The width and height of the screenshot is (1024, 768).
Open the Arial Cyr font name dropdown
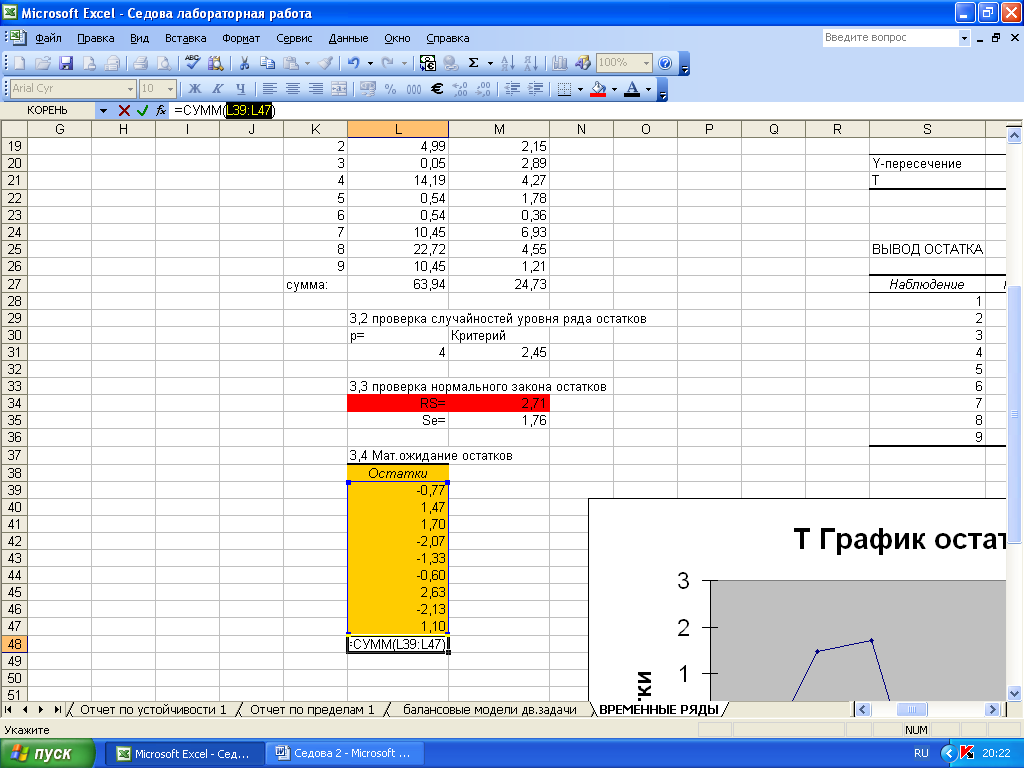tap(130, 89)
